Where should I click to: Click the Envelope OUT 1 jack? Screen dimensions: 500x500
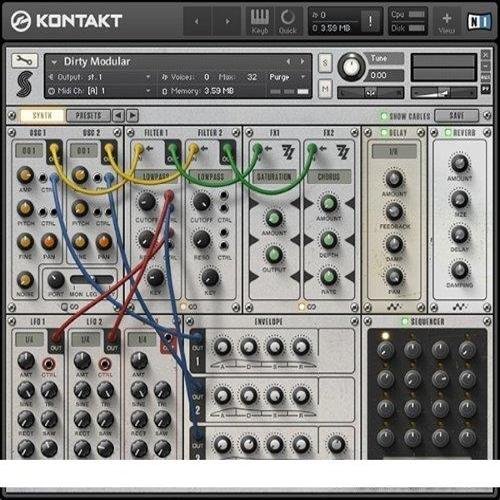(197, 338)
